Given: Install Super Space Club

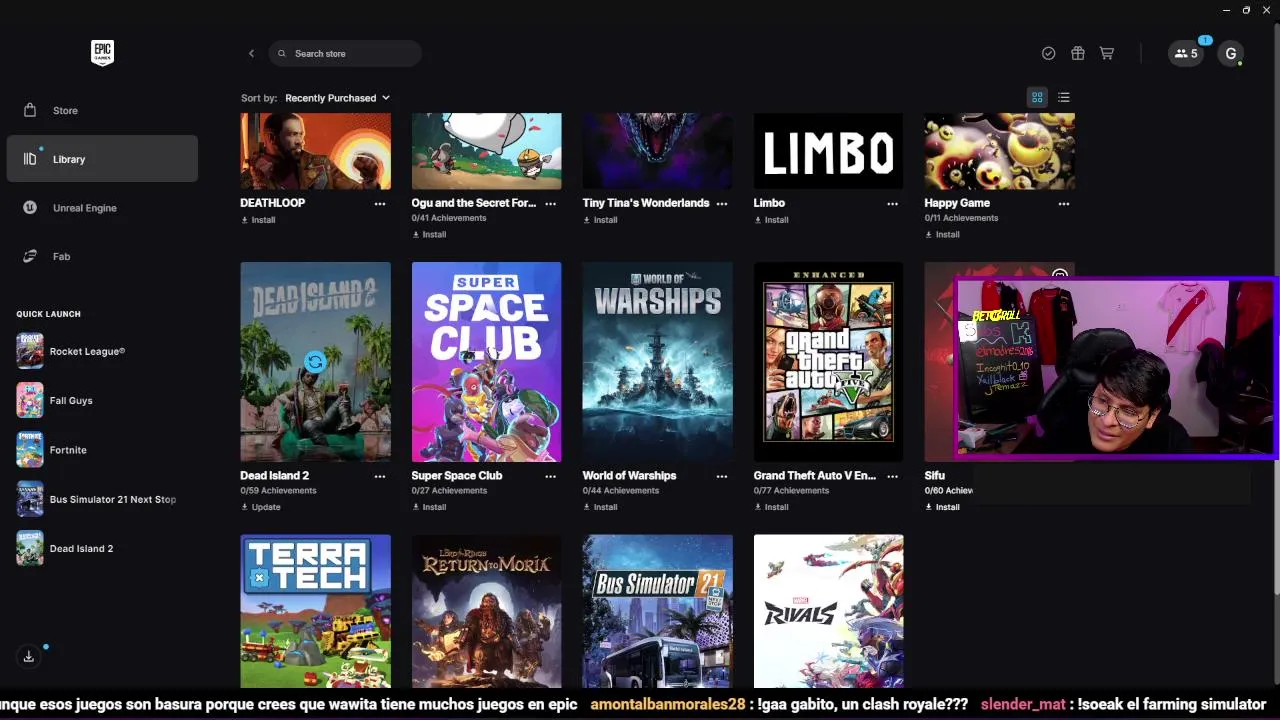Looking at the screenshot, I should click(429, 507).
